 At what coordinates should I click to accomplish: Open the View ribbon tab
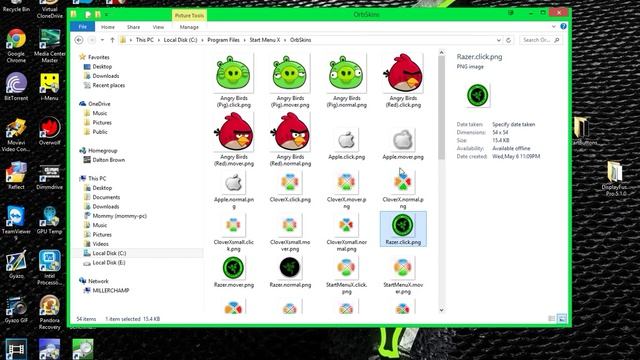click(x=158, y=27)
